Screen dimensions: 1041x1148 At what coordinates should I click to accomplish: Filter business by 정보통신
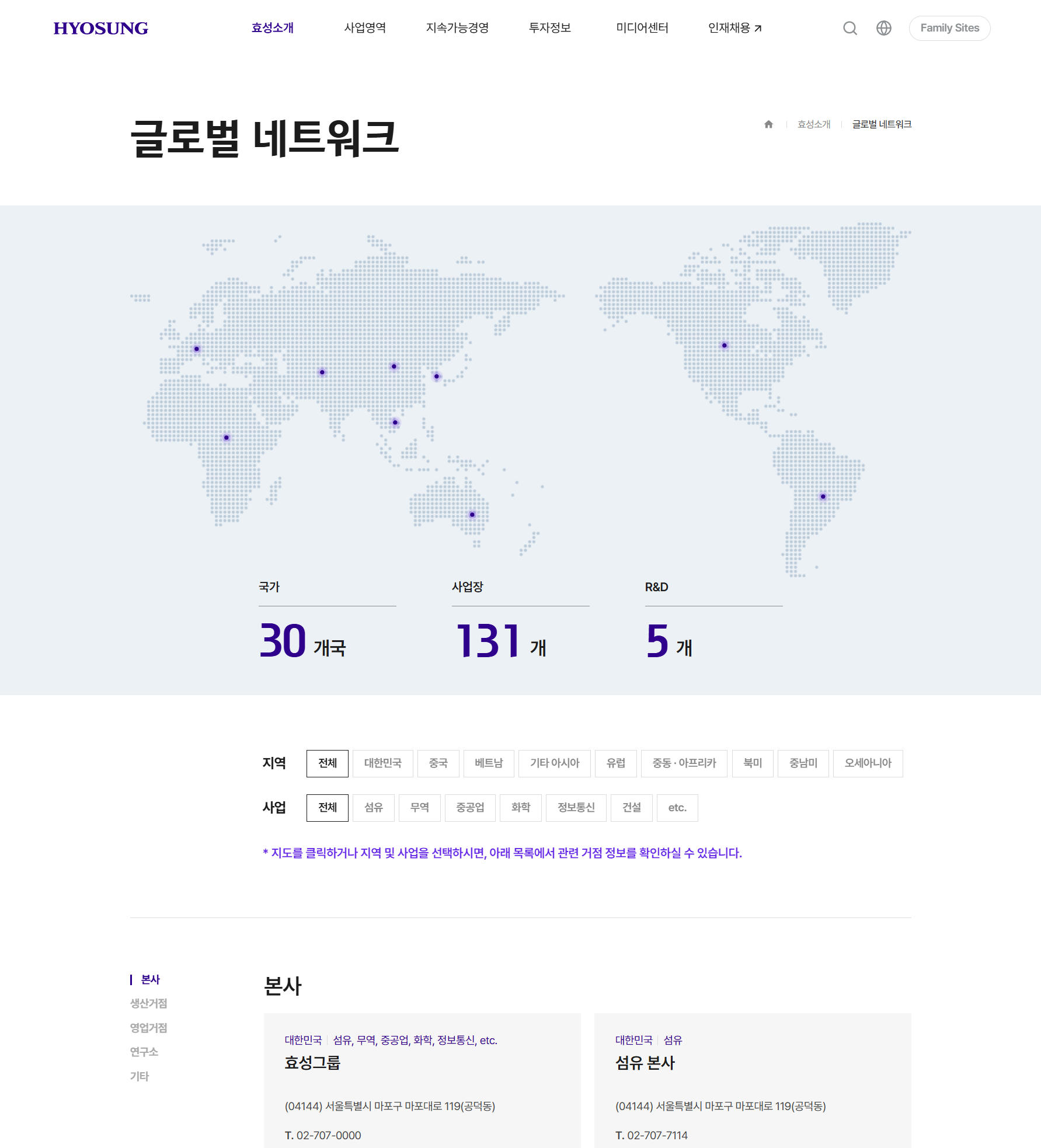[x=576, y=808]
